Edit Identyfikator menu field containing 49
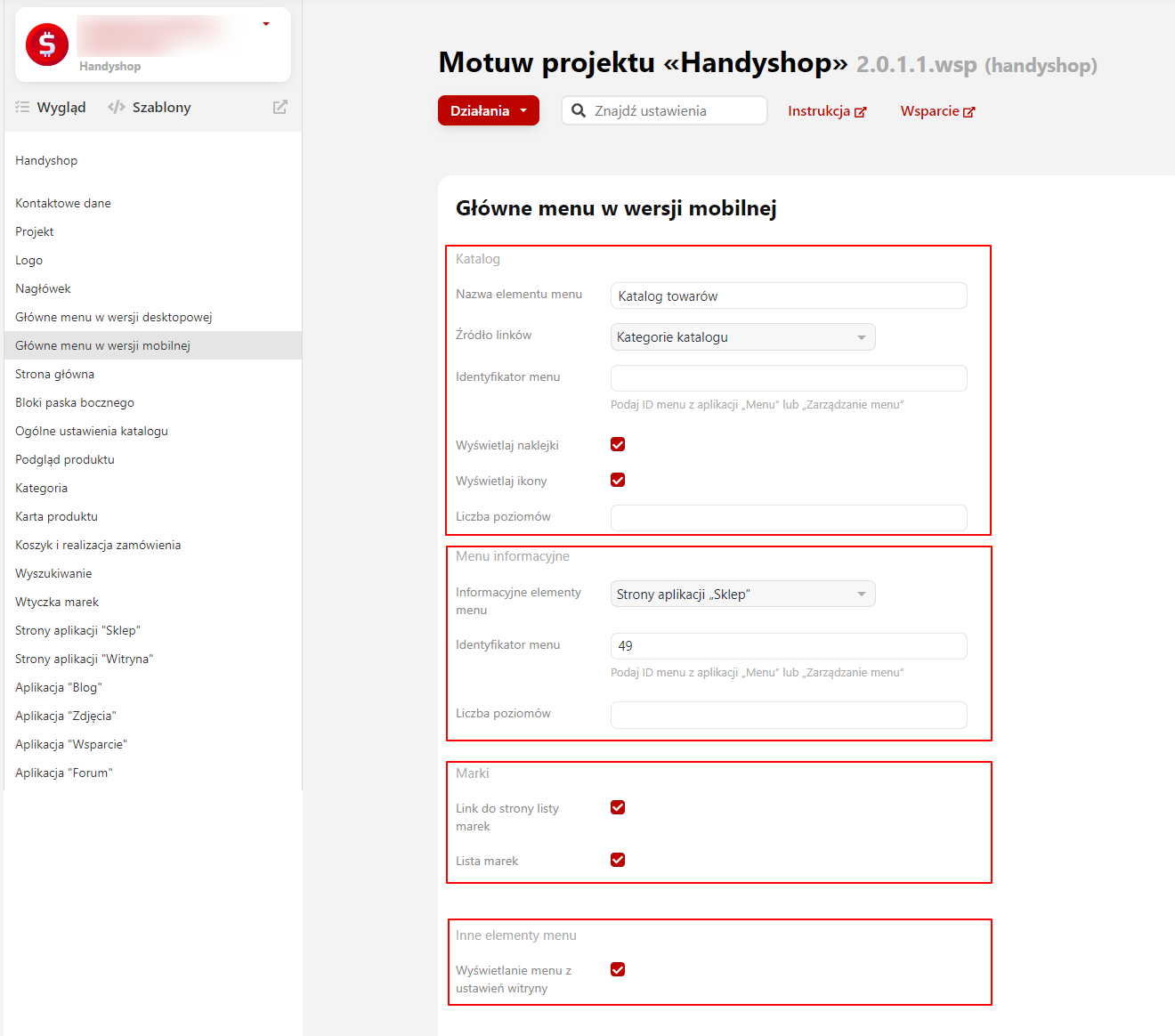The height and width of the screenshot is (1036, 1175). pos(789,646)
